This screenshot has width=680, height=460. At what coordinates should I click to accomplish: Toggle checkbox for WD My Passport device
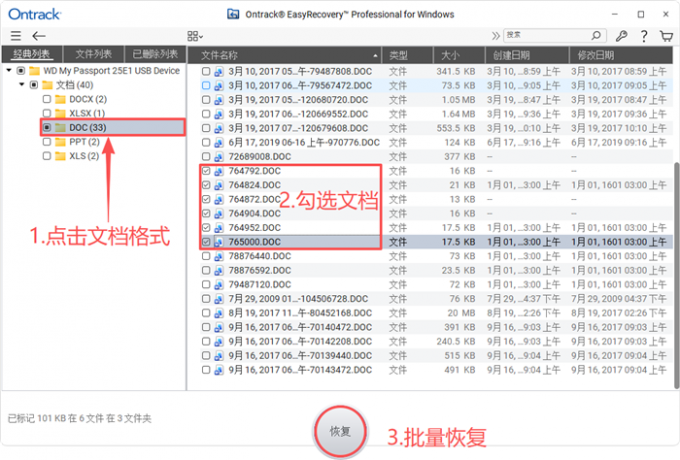(x=21, y=71)
